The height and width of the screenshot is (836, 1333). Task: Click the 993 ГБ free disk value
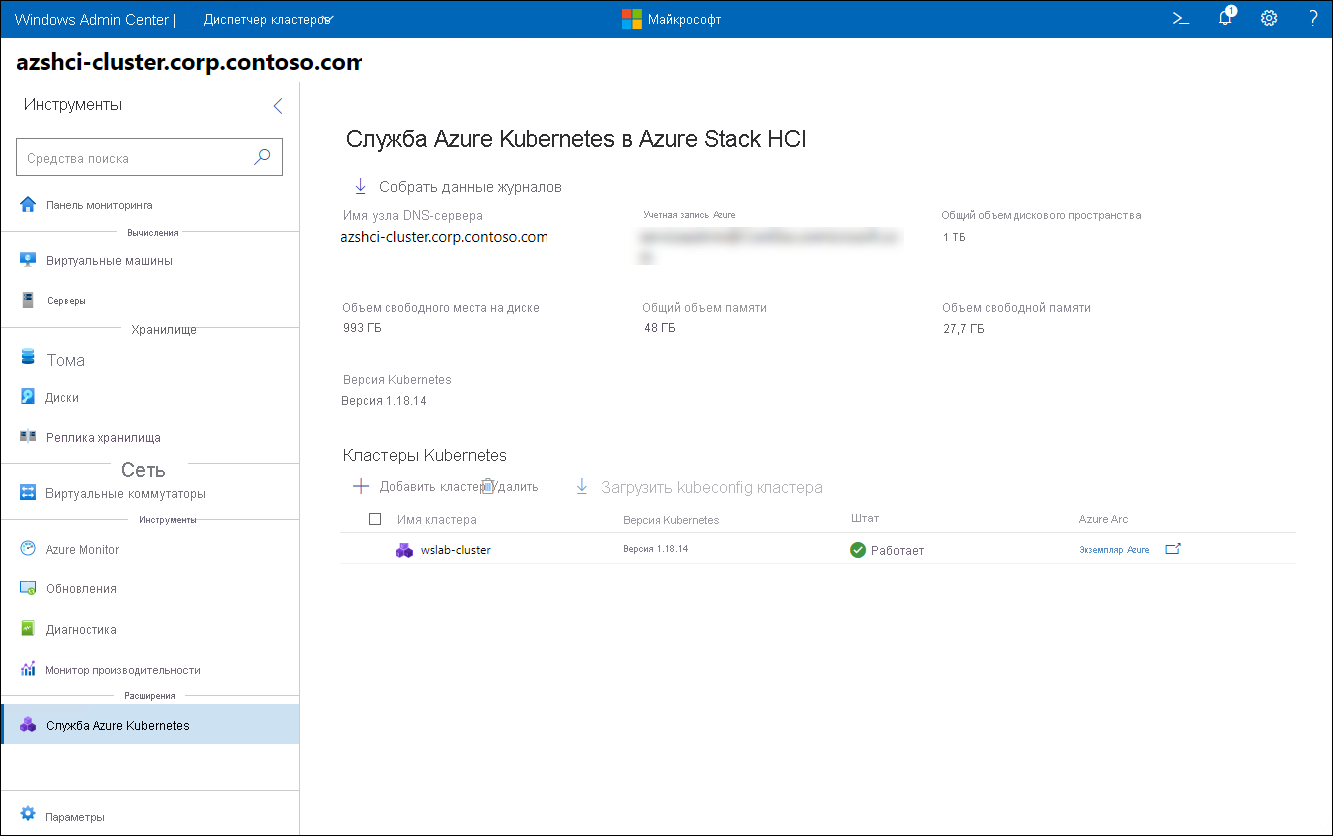coord(362,327)
